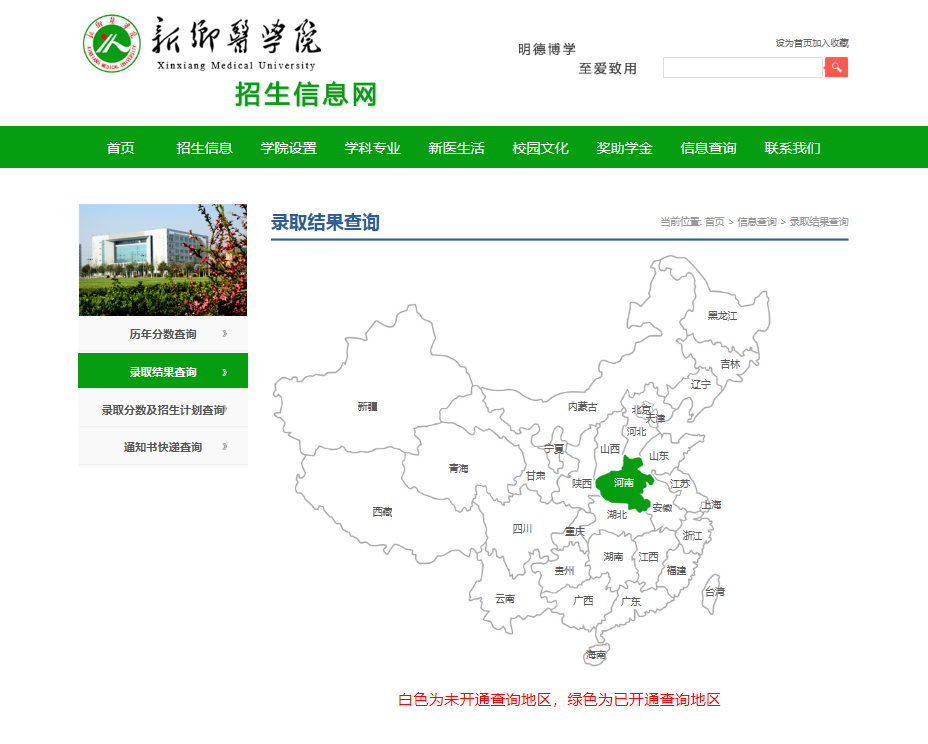
Task: Click 浙江 province on the map
Action: 692,536
